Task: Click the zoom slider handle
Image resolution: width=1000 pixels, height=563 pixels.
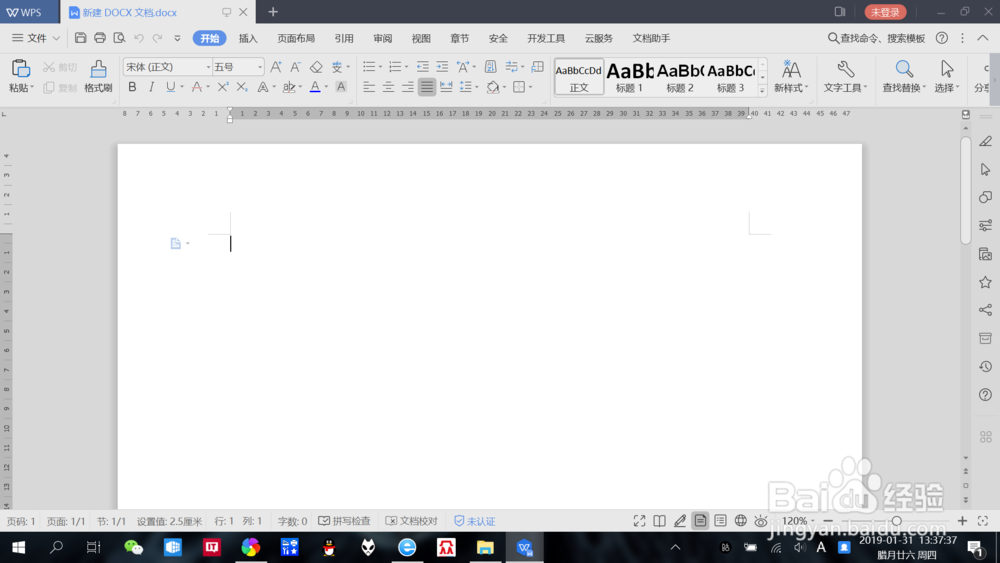Action: click(x=897, y=521)
